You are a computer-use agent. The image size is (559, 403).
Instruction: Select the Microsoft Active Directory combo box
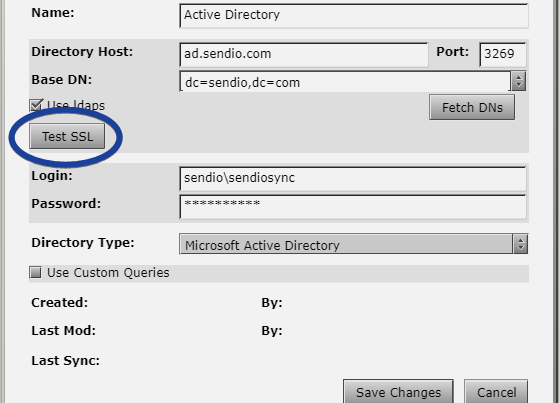(353, 244)
